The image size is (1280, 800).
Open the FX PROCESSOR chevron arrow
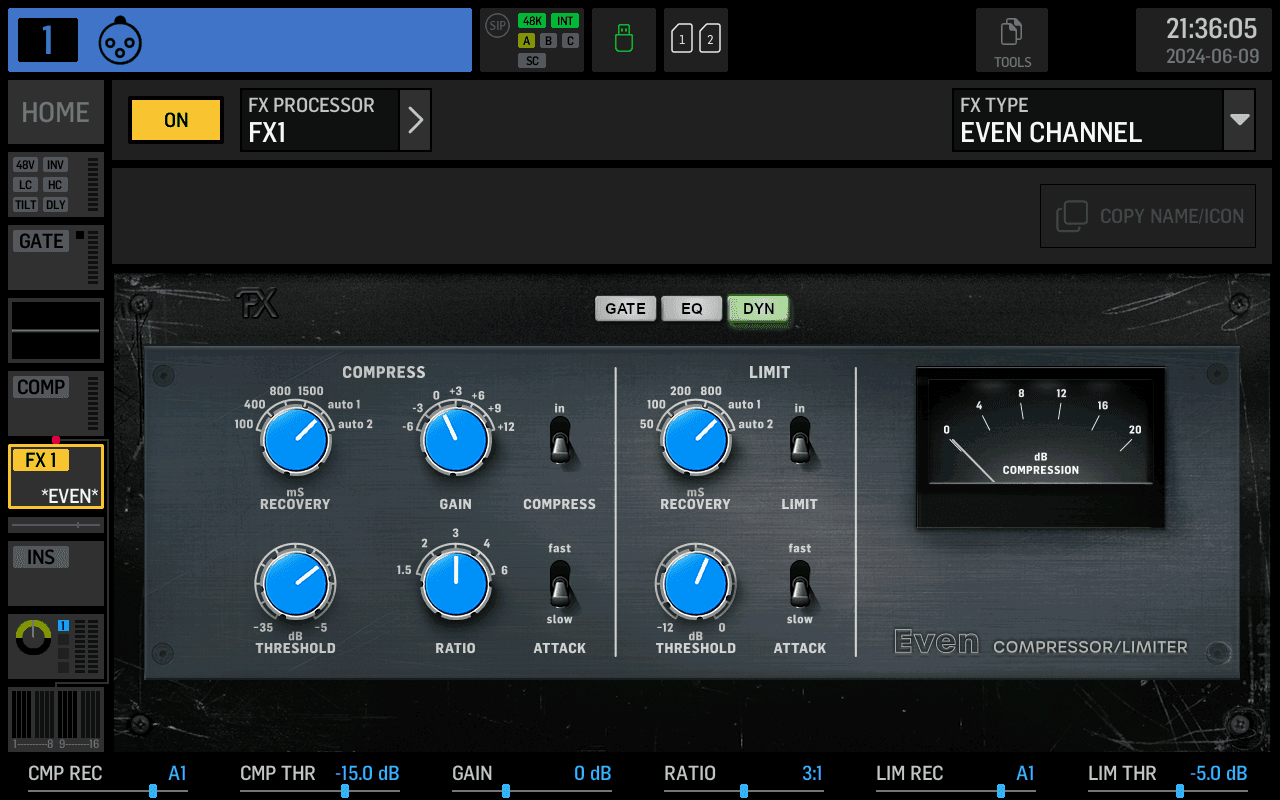pyautogui.click(x=415, y=120)
